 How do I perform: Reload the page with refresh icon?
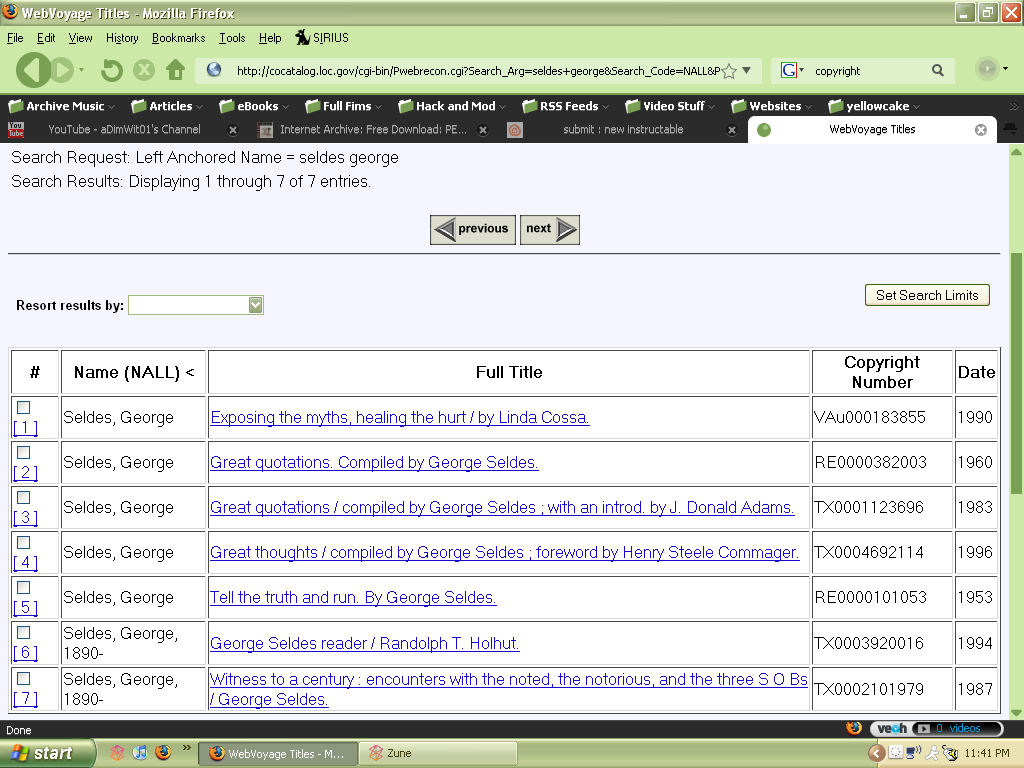pos(112,70)
